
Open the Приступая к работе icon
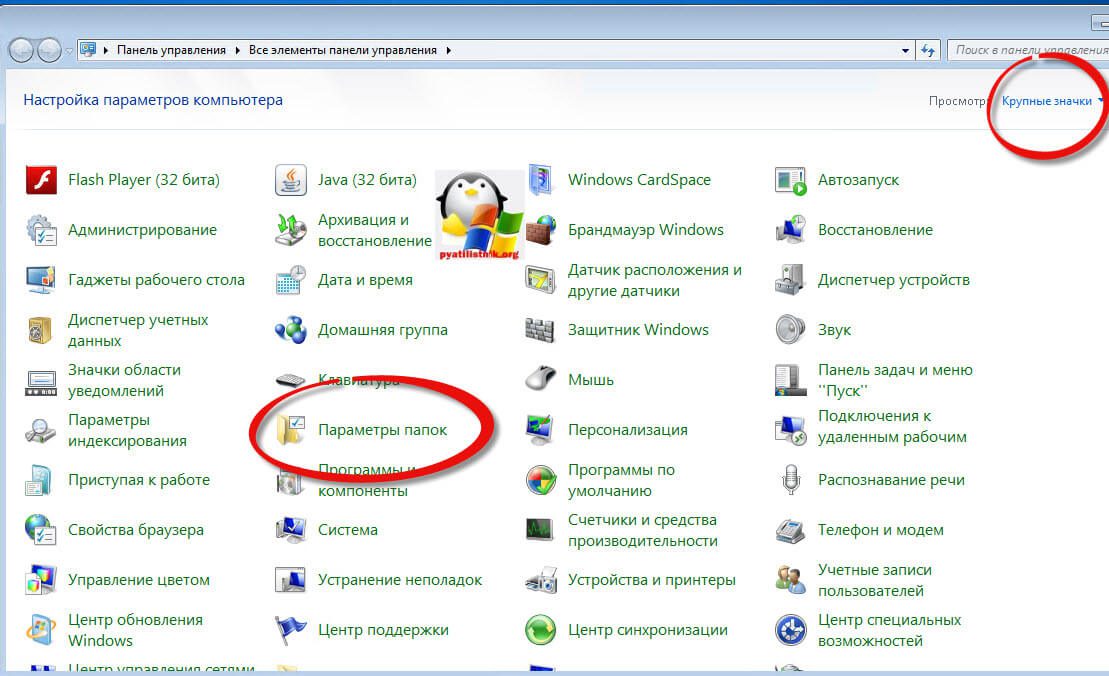41,480
